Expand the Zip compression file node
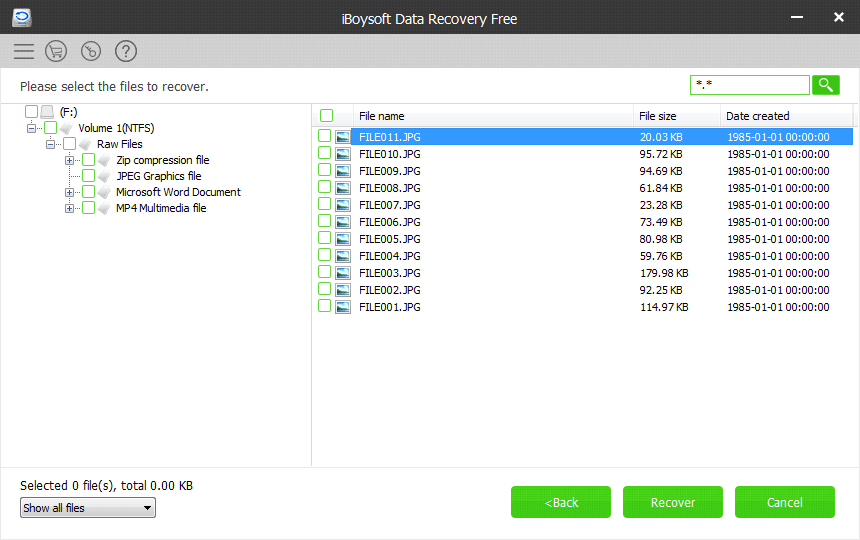The image size is (860, 540). [x=69, y=161]
